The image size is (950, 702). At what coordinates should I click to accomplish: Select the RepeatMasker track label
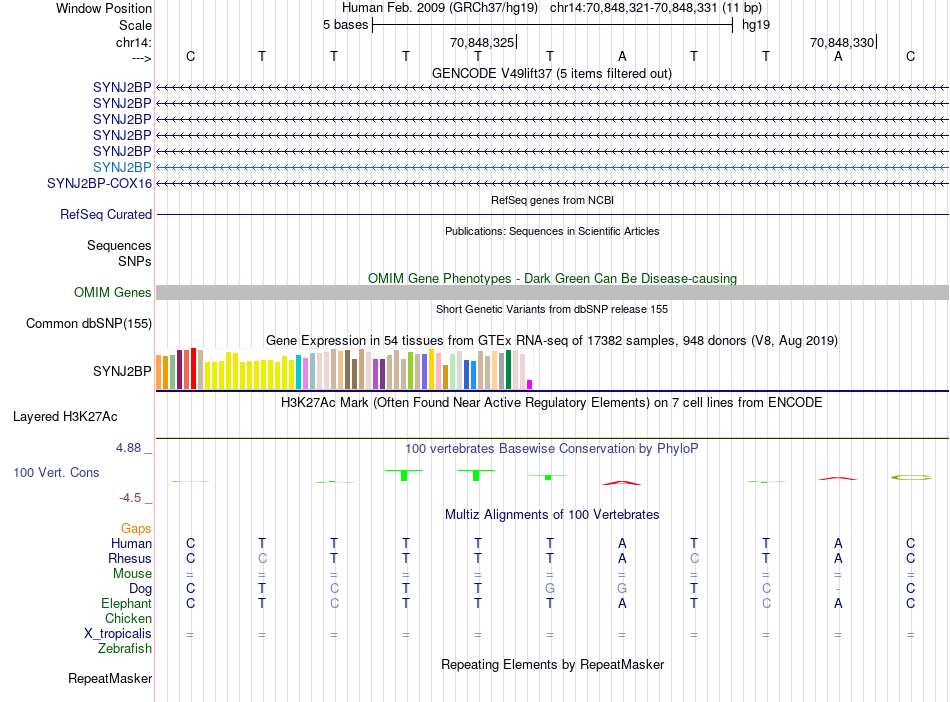(x=110, y=678)
